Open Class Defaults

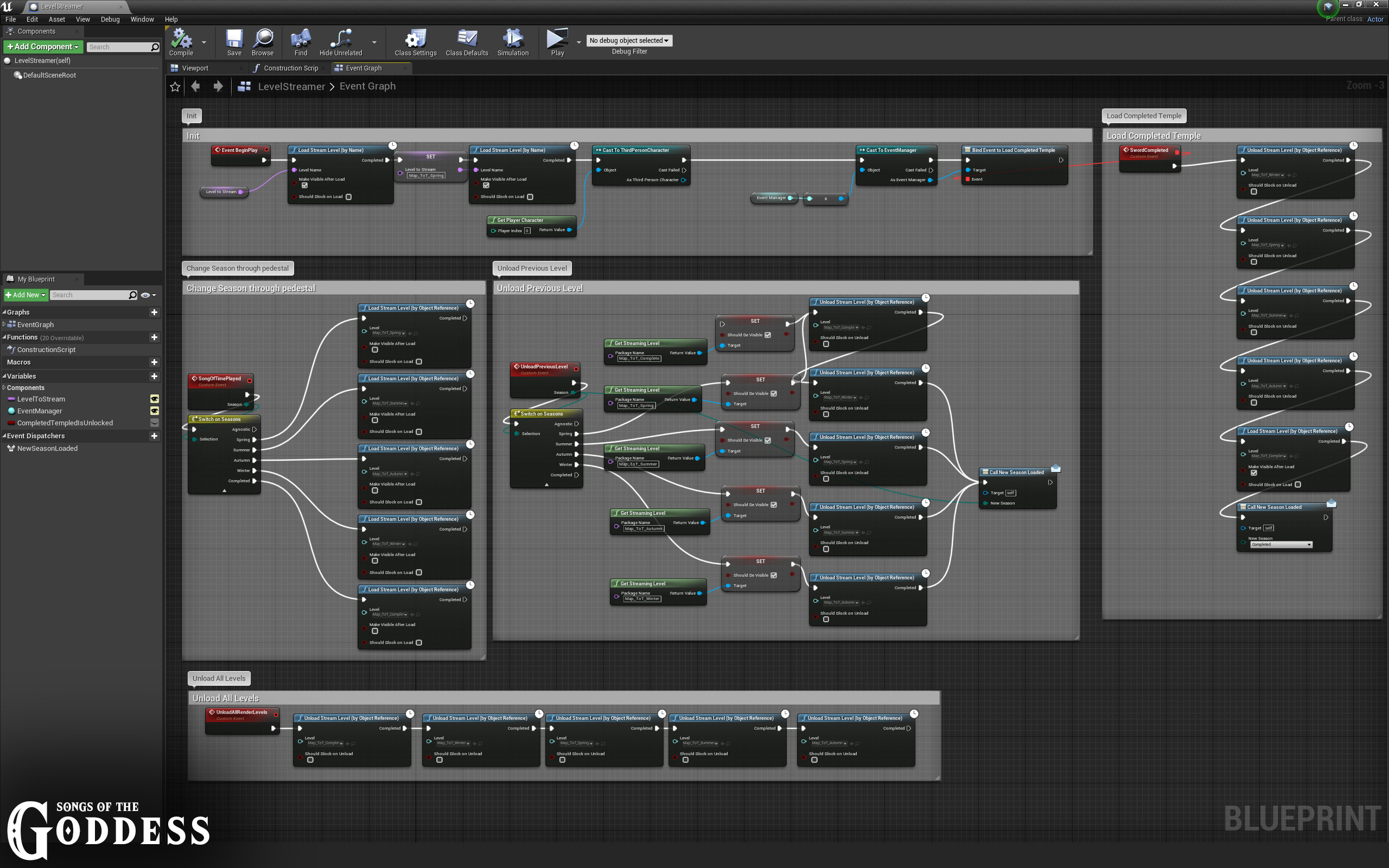(x=467, y=39)
